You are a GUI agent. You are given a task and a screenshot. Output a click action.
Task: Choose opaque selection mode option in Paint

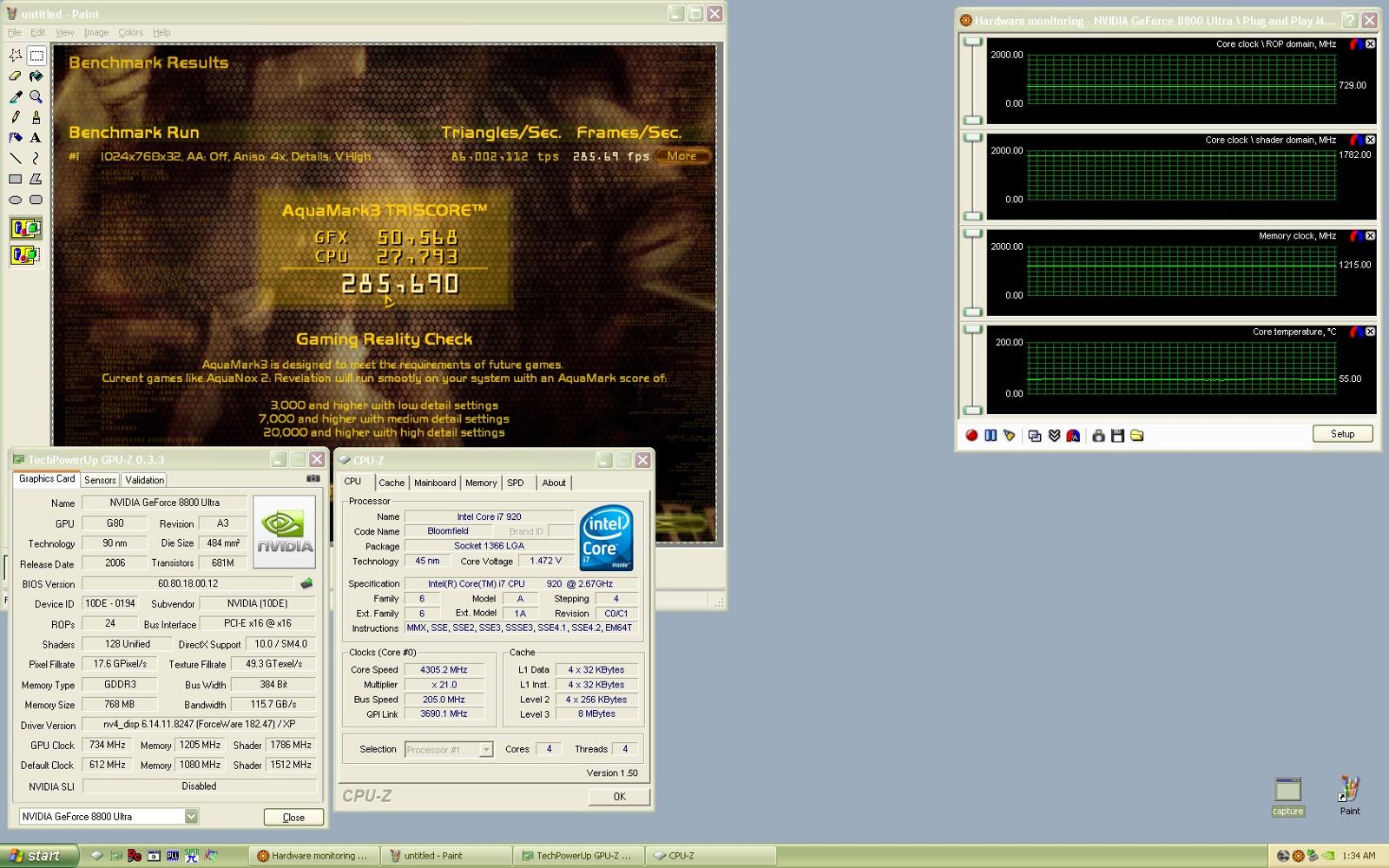point(26,229)
